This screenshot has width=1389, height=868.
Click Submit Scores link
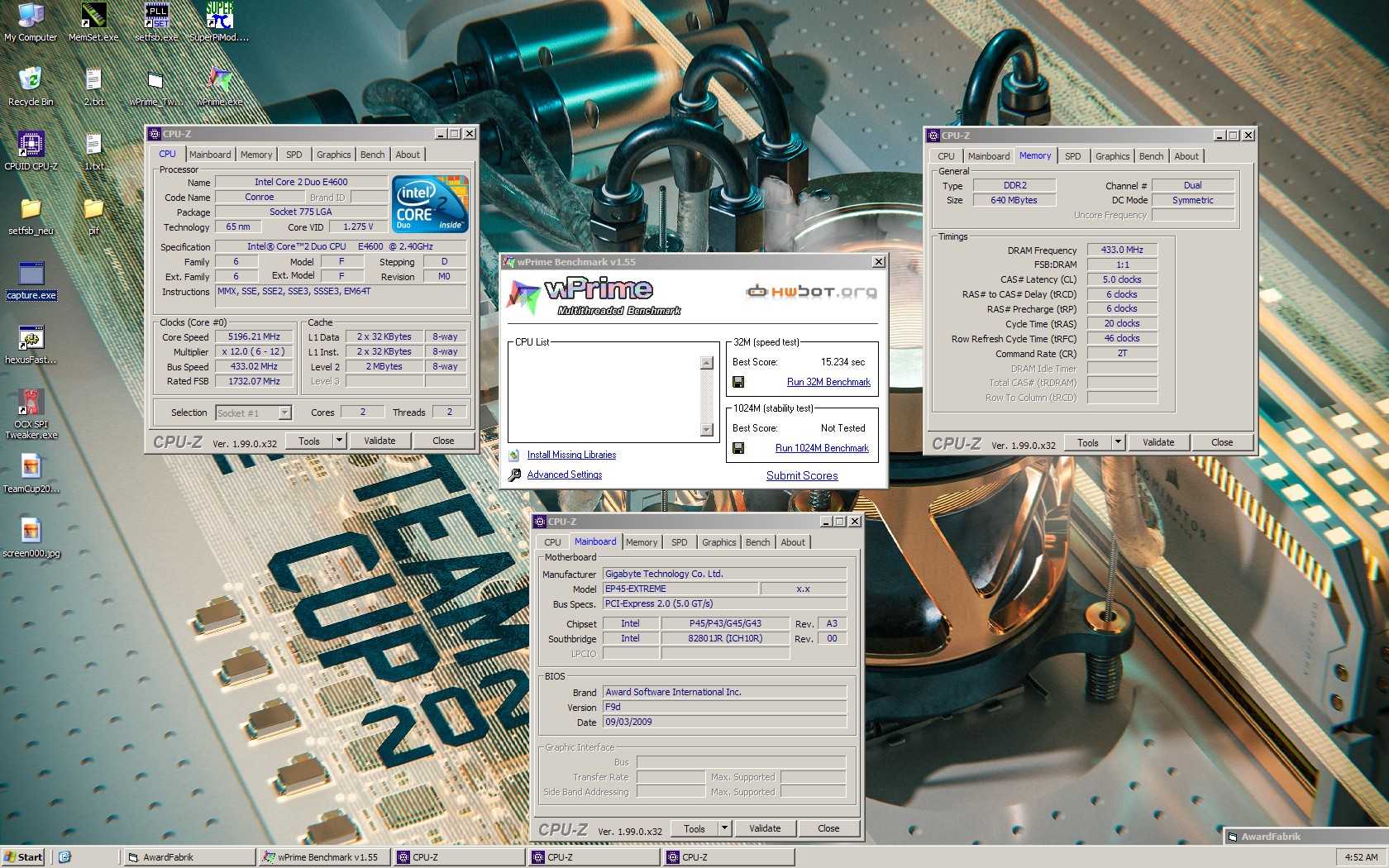click(x=802, y=475)
